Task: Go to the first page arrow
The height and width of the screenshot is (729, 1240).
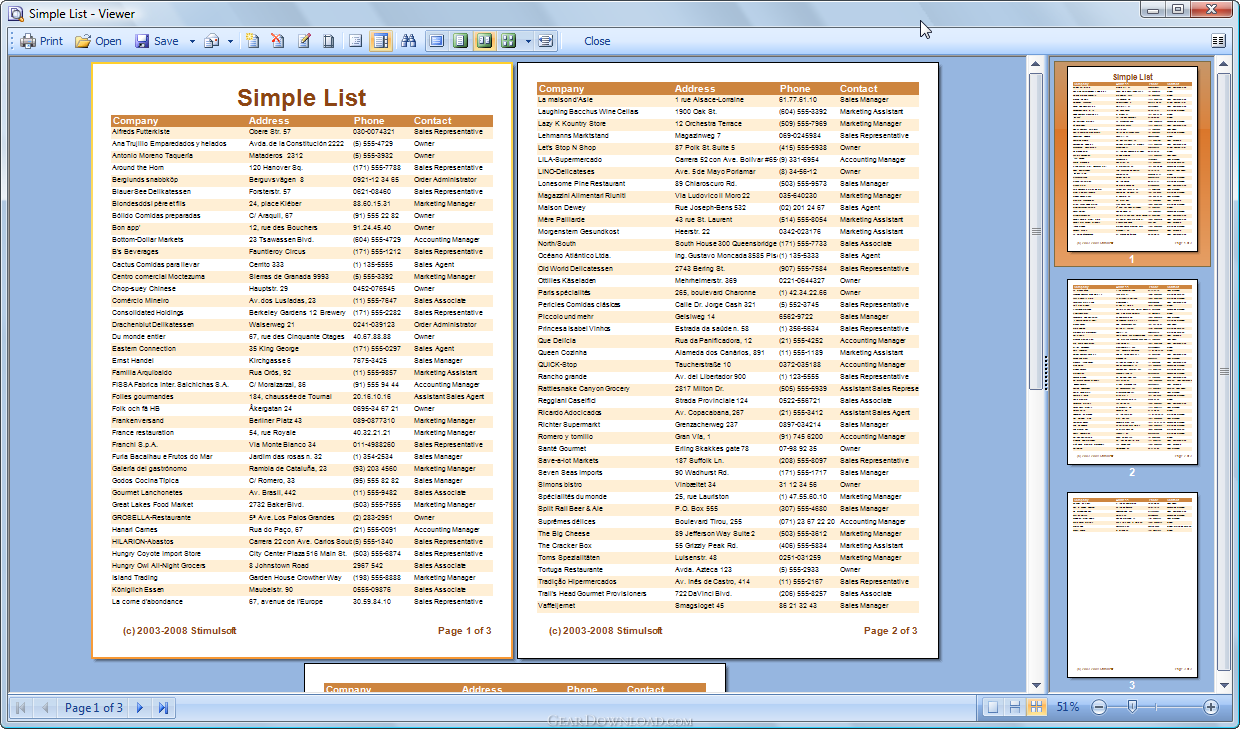Action: pos(19,707)
